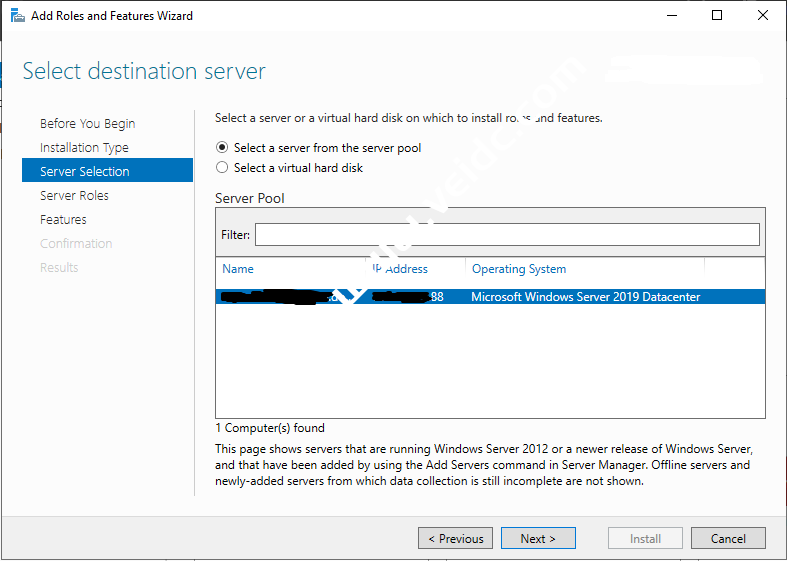
Task: Maximize the wizard window
Action: pos(717,16)
